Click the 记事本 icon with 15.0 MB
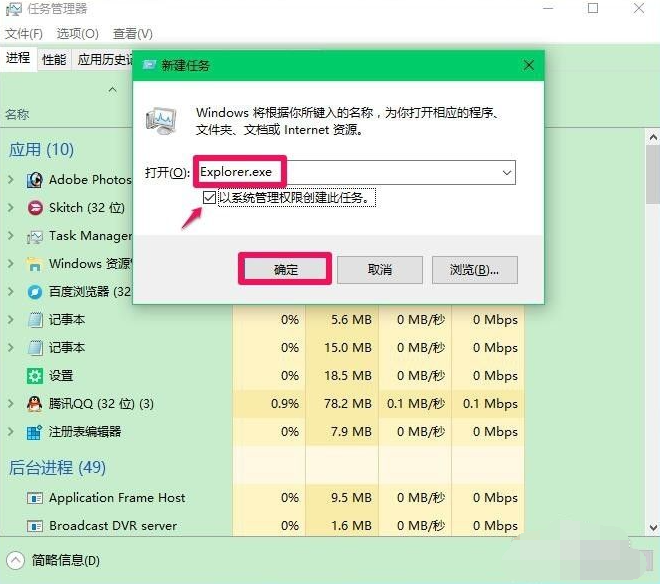This screenshot has width=660, height=584. click(35, 348)
